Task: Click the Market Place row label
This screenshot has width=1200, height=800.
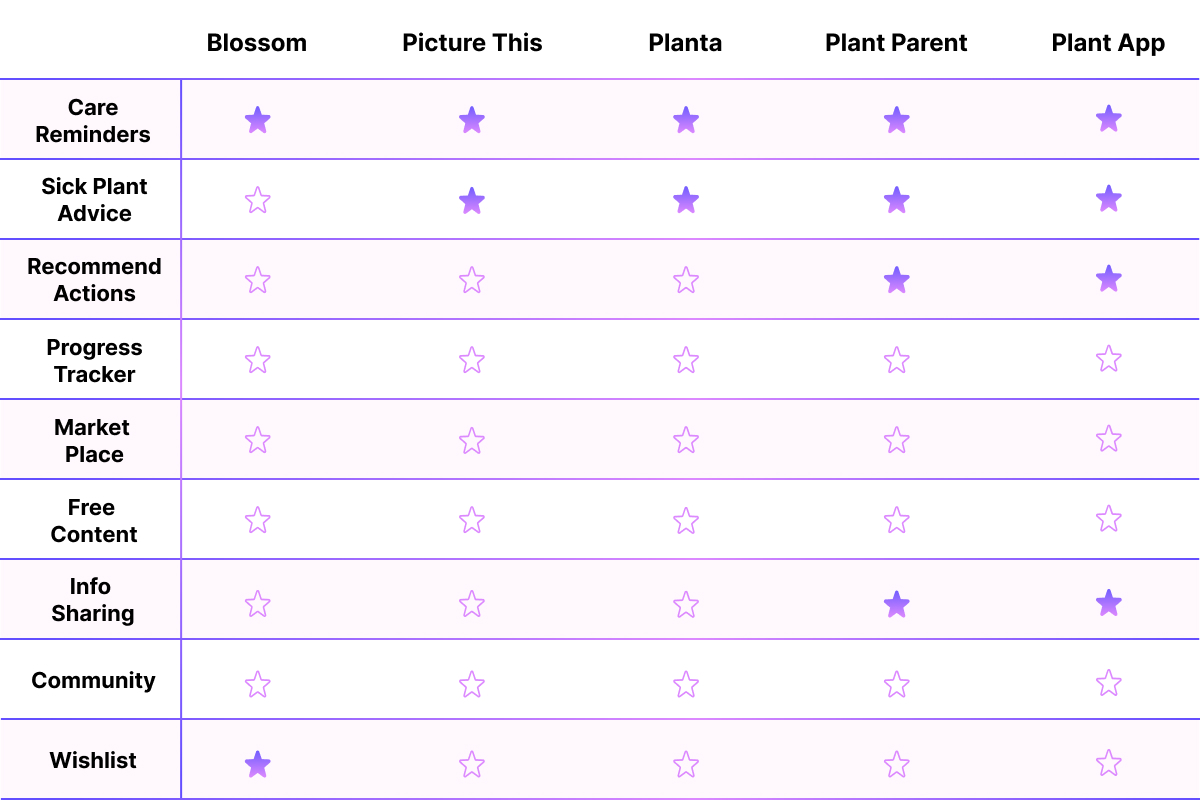Action: click(93, 441)
